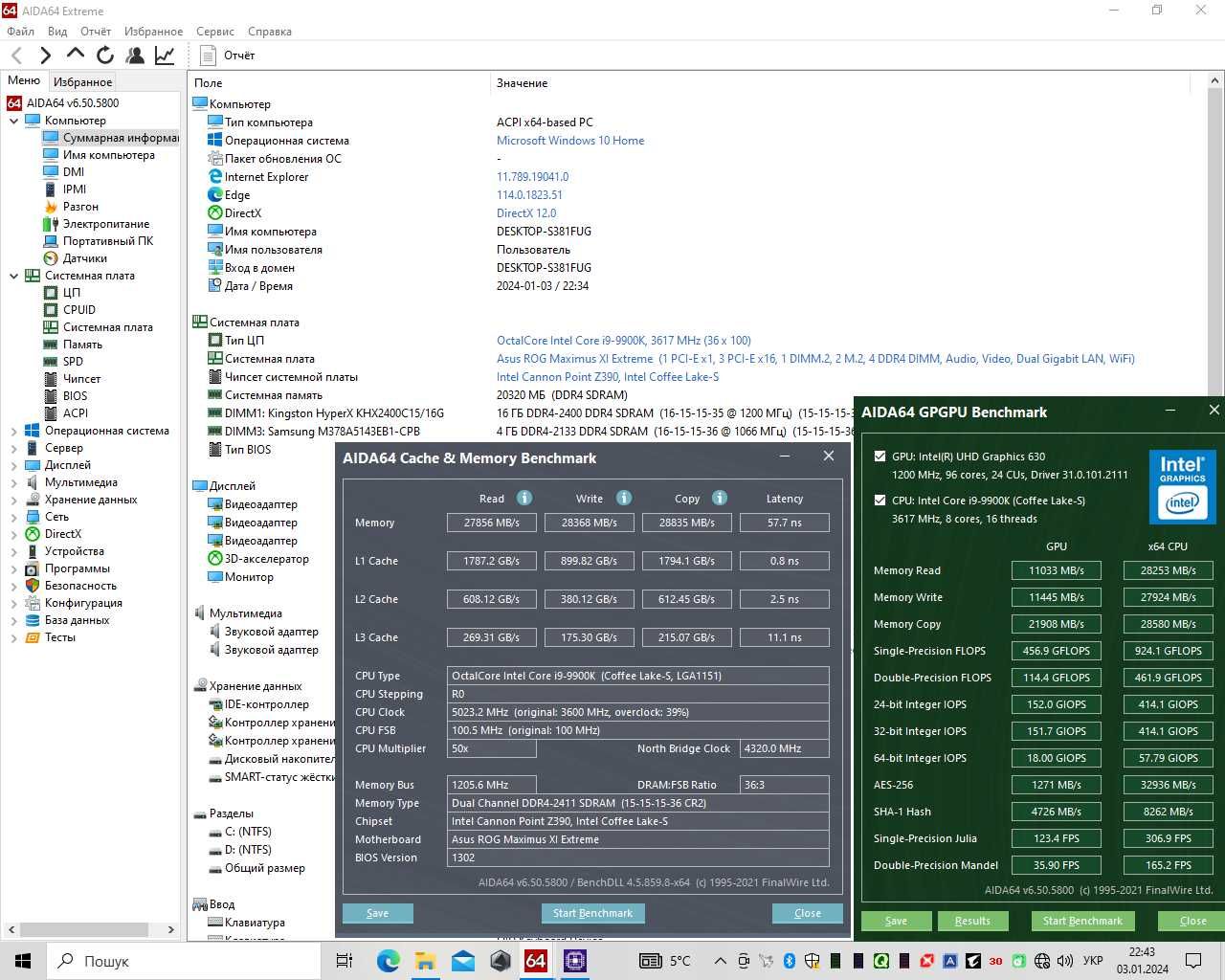Click the Read info icon in benchmark
This screenshot has width=1225, height=980.
[x=524, y=498]
